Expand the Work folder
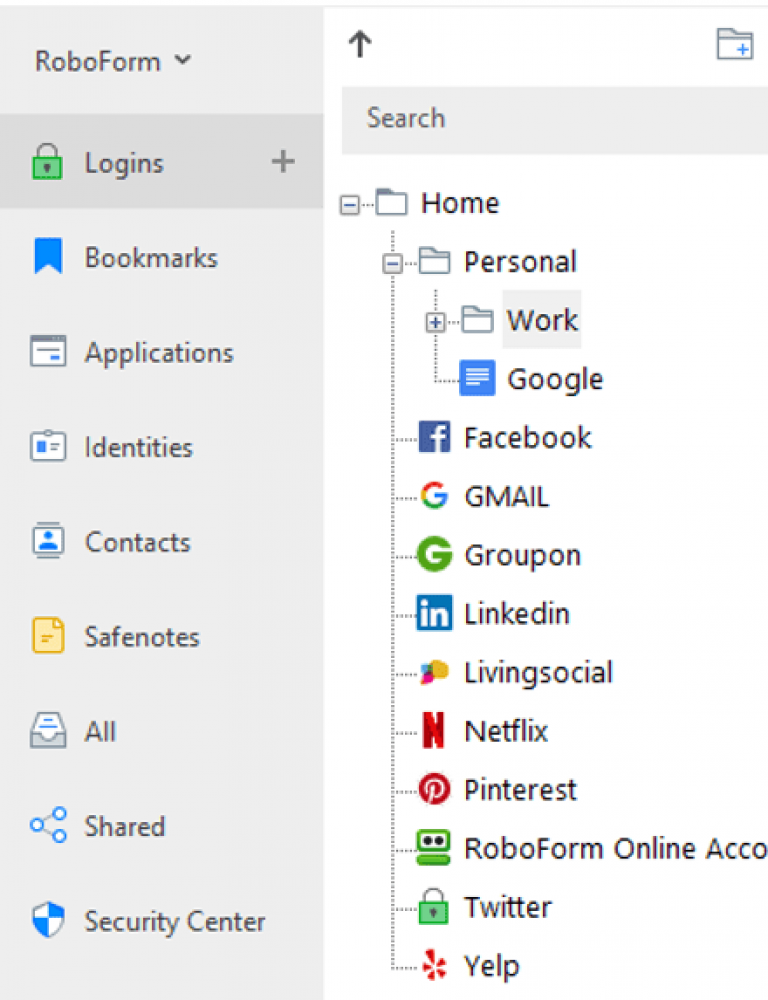The width and height of the screenshot is (768, 1000). point(435,322)
